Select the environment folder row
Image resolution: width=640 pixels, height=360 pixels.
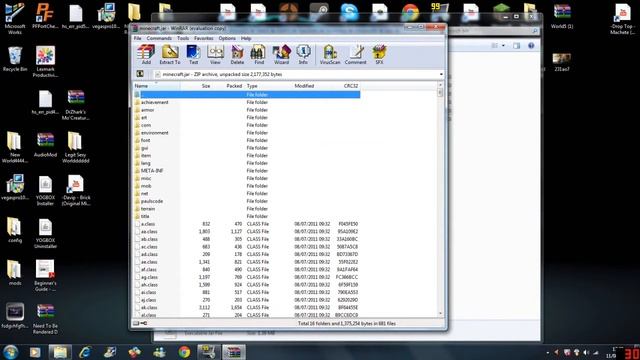(x=247, y=133)
